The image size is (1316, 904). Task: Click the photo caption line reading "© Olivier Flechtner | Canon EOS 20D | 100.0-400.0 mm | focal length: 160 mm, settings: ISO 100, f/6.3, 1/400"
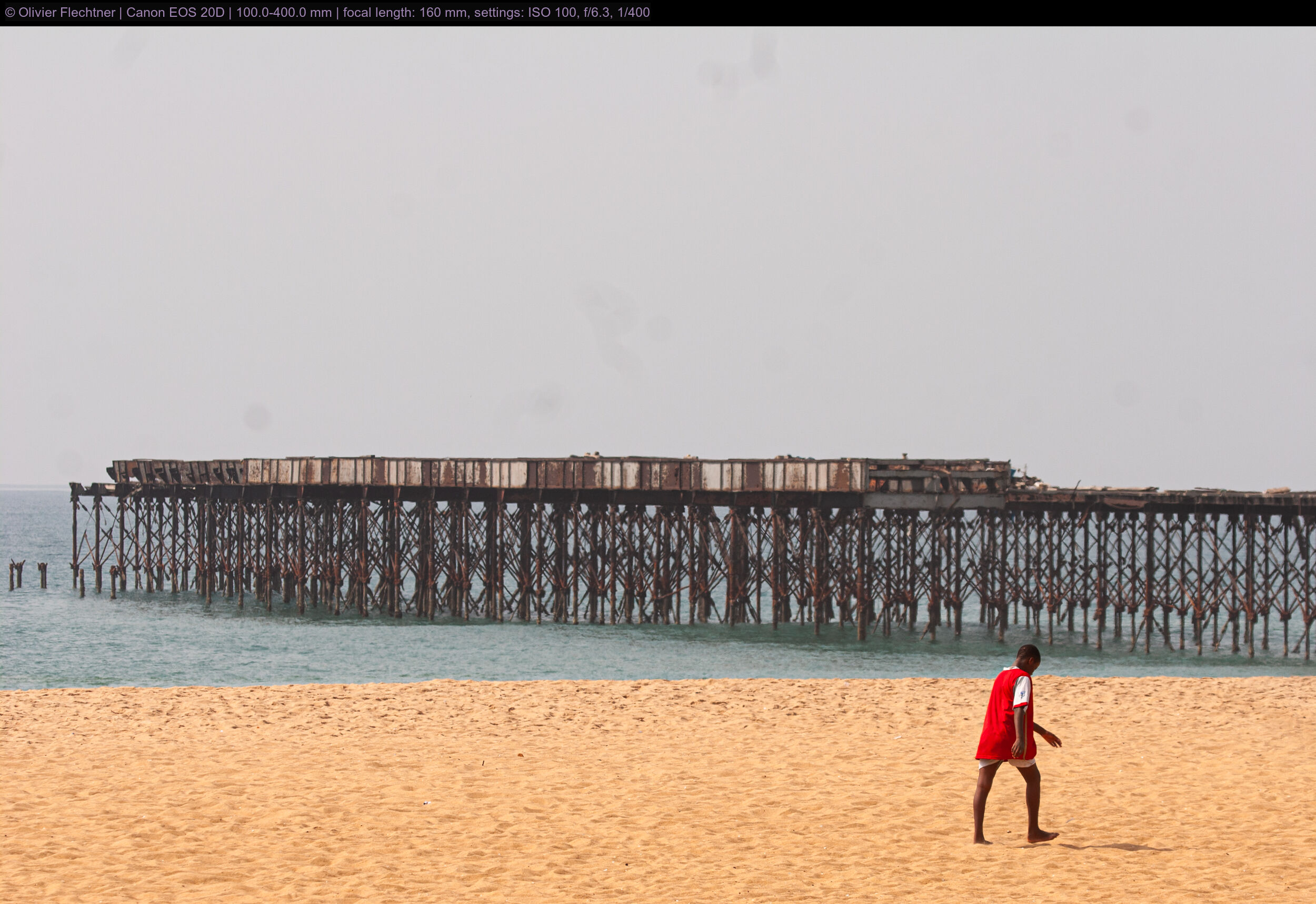tap(327, 13)
